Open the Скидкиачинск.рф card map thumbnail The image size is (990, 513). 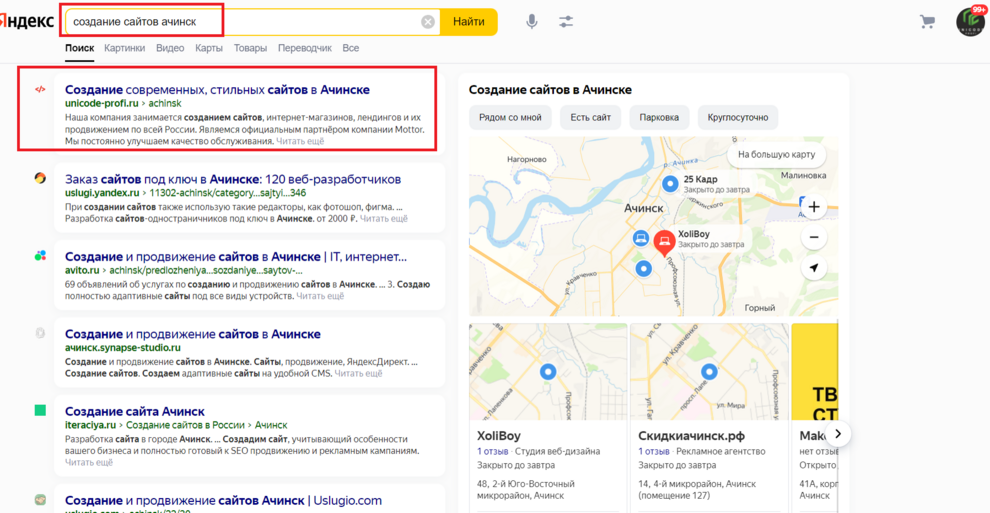click(709, 372)
